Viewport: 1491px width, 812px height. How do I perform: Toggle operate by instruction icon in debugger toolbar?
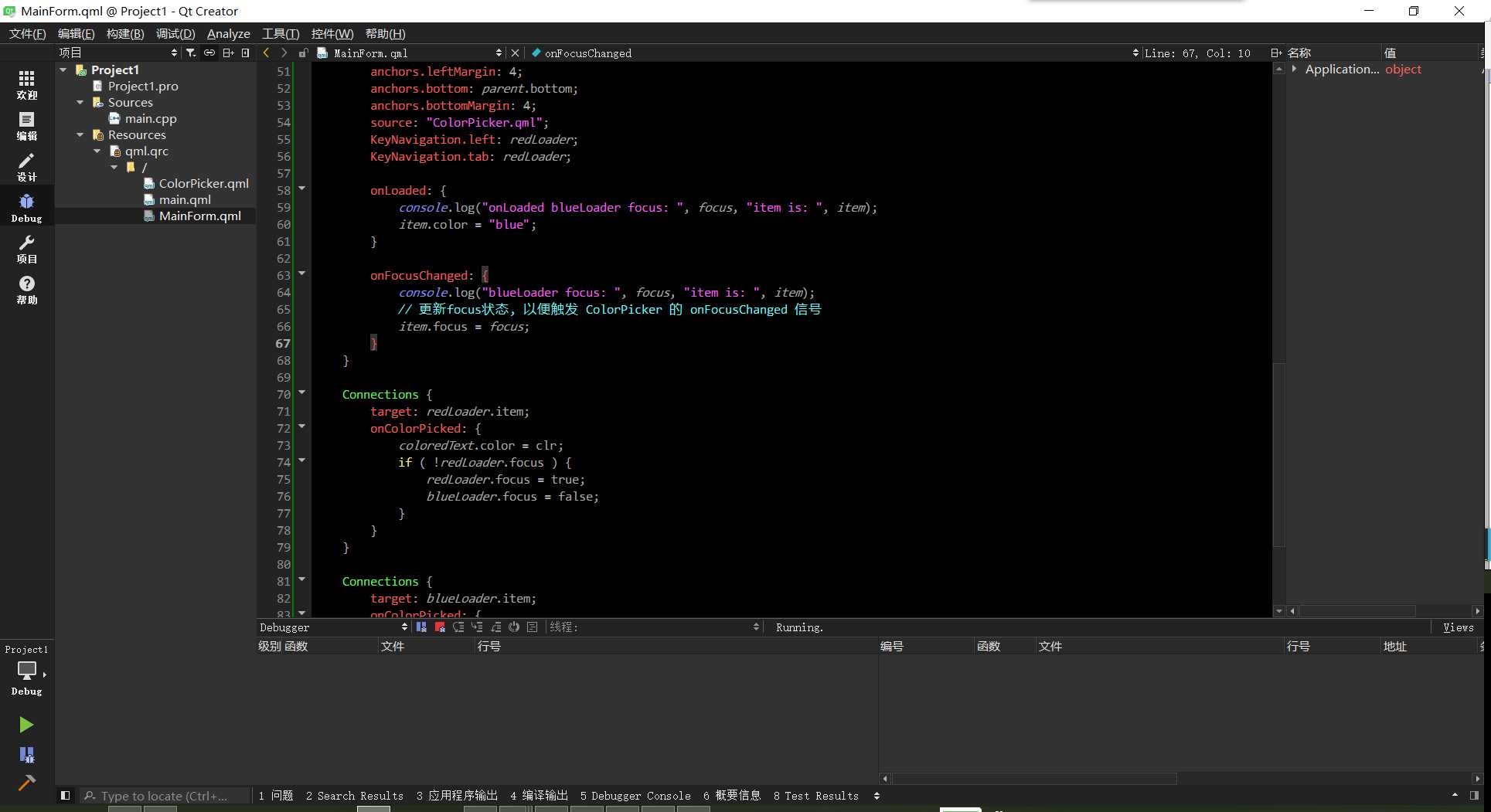(x=533, y=627)
